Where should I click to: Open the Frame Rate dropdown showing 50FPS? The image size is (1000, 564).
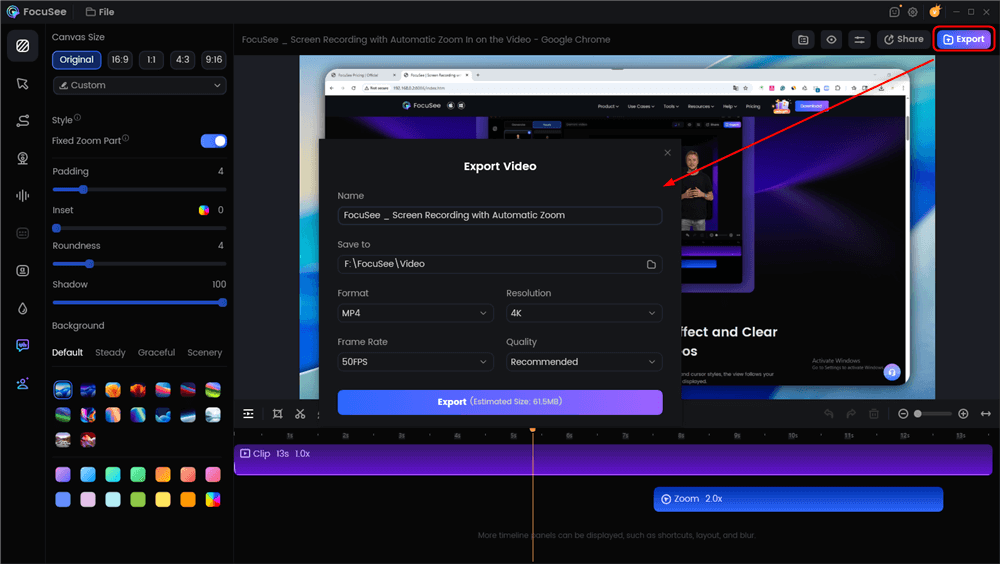(x=415, y=362)
